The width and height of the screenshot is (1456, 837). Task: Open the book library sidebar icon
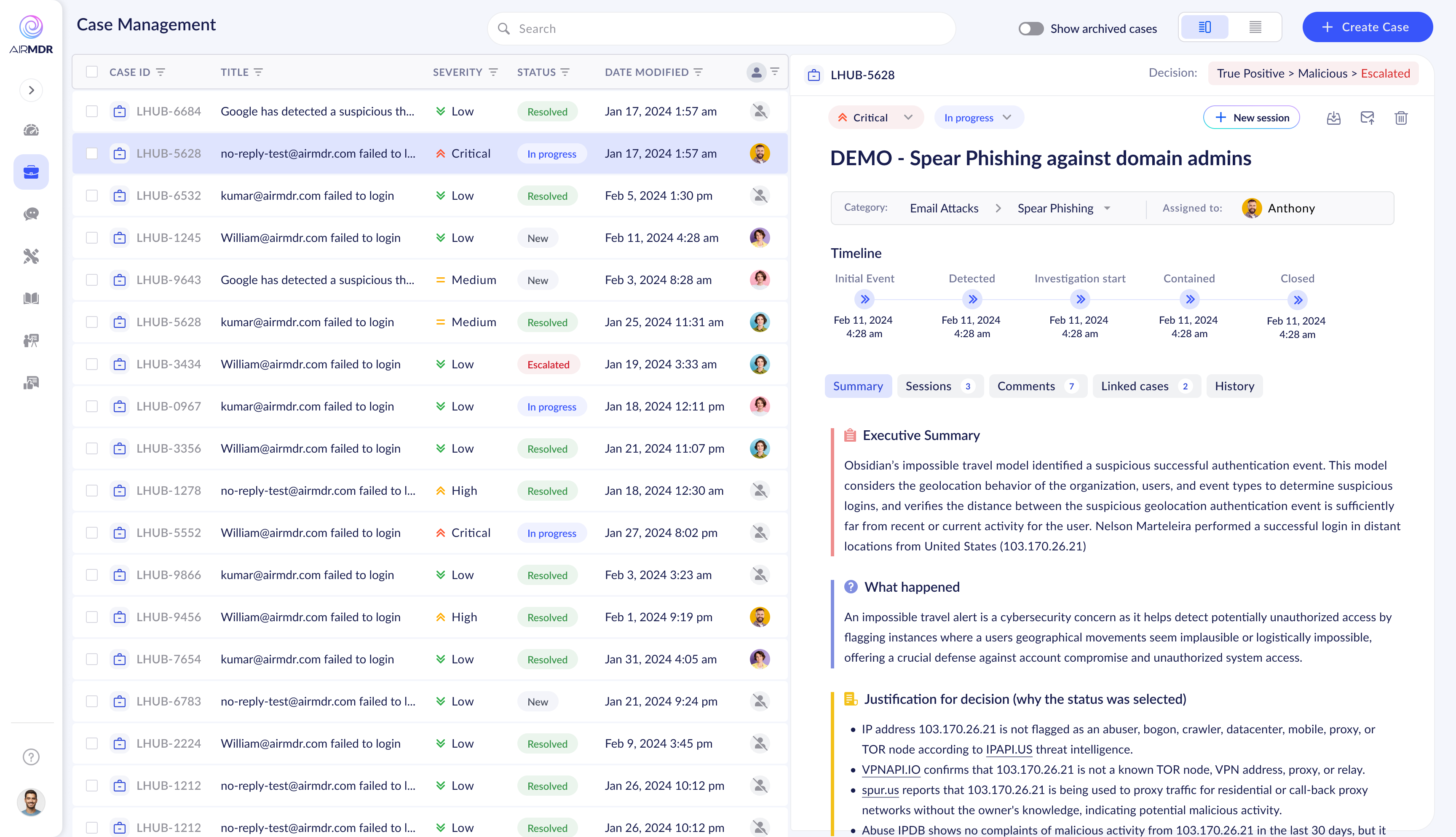(x=31, y=298)
